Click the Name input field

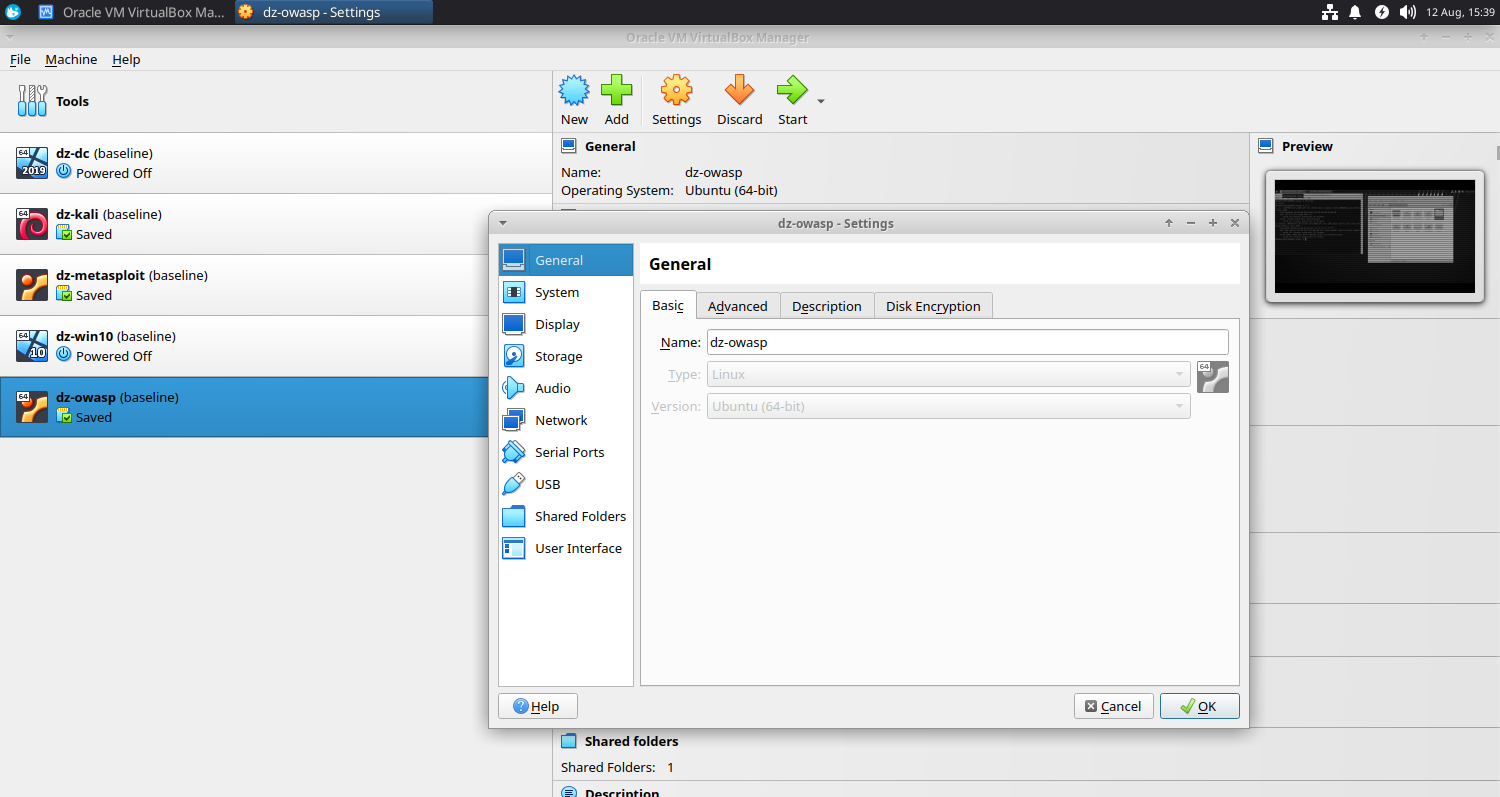tap(967, 342)
